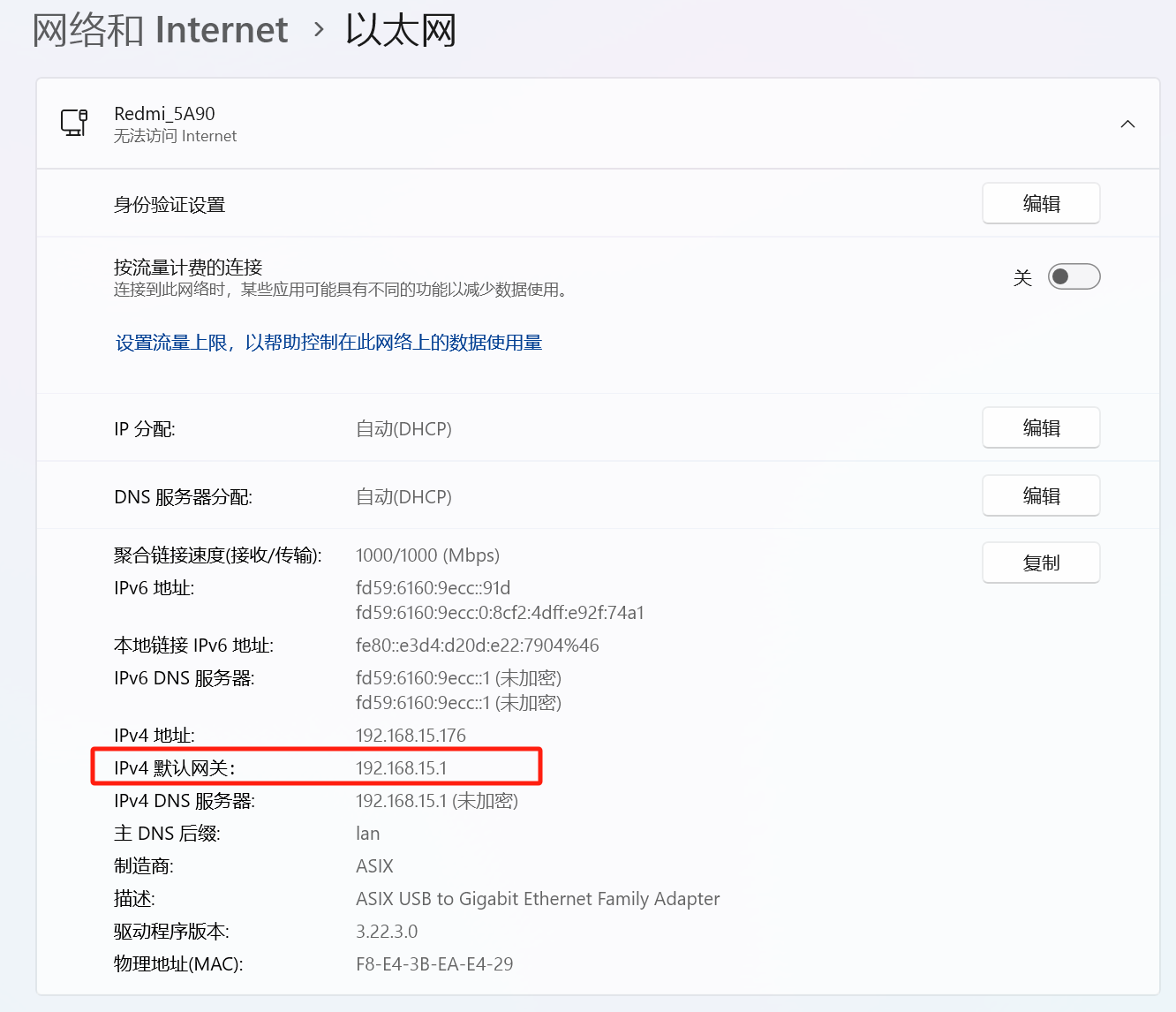Click the Ethernet adapter icon beside Redmi_5A90
Screen dimensions: 1176x1012
point(74,123)
